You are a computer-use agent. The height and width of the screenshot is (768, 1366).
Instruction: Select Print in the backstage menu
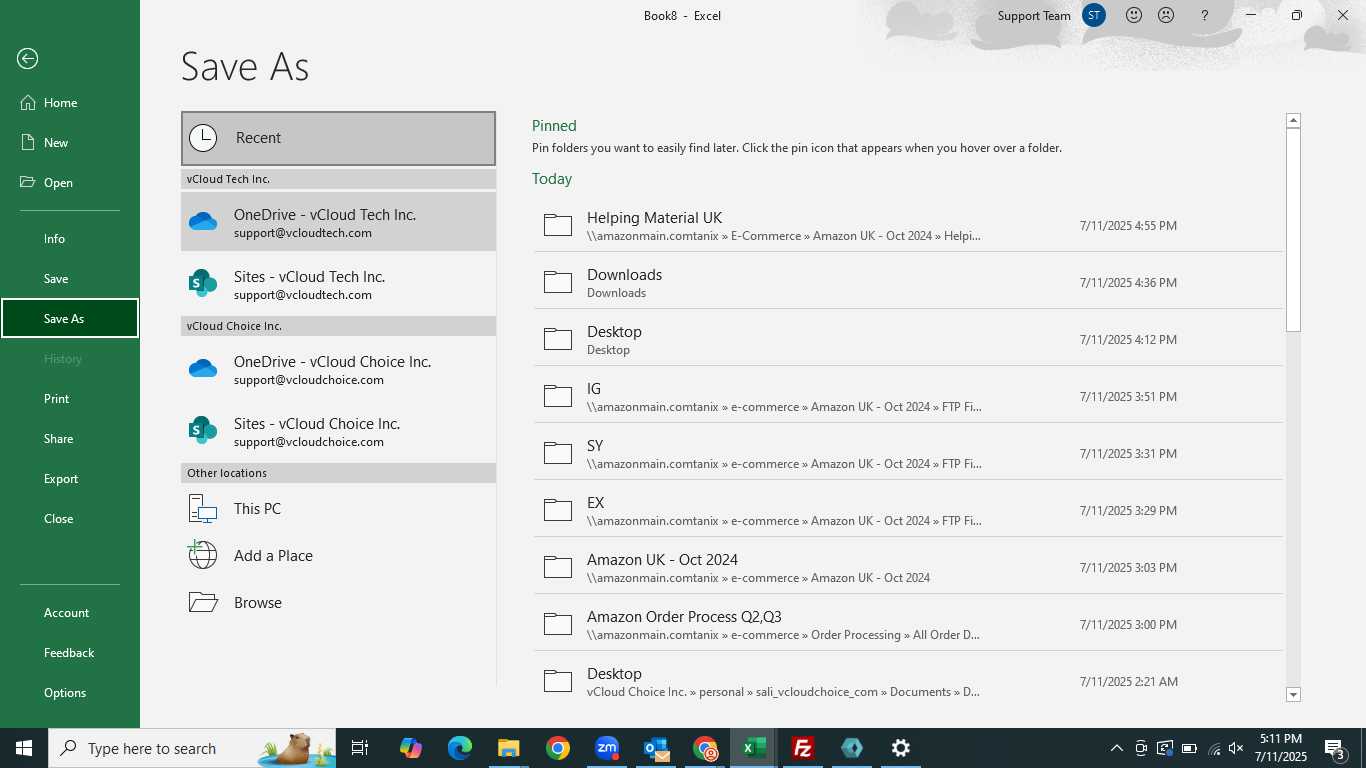click(x=70, y=399)
